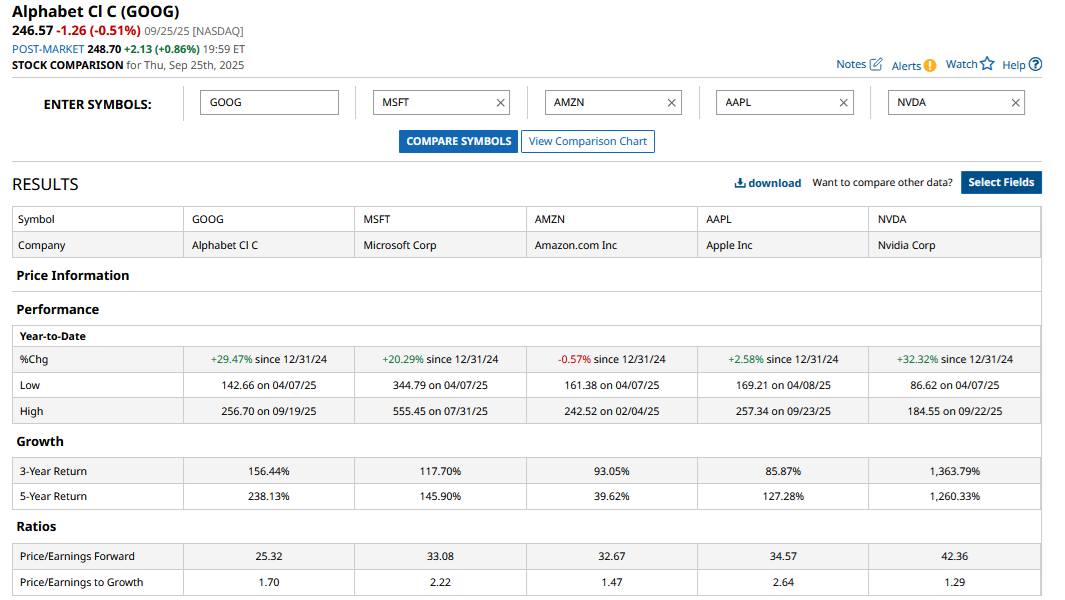Click MSFT in the Symbol row
This screenshot has width=1065, height=600.
(x=377, y=219)
